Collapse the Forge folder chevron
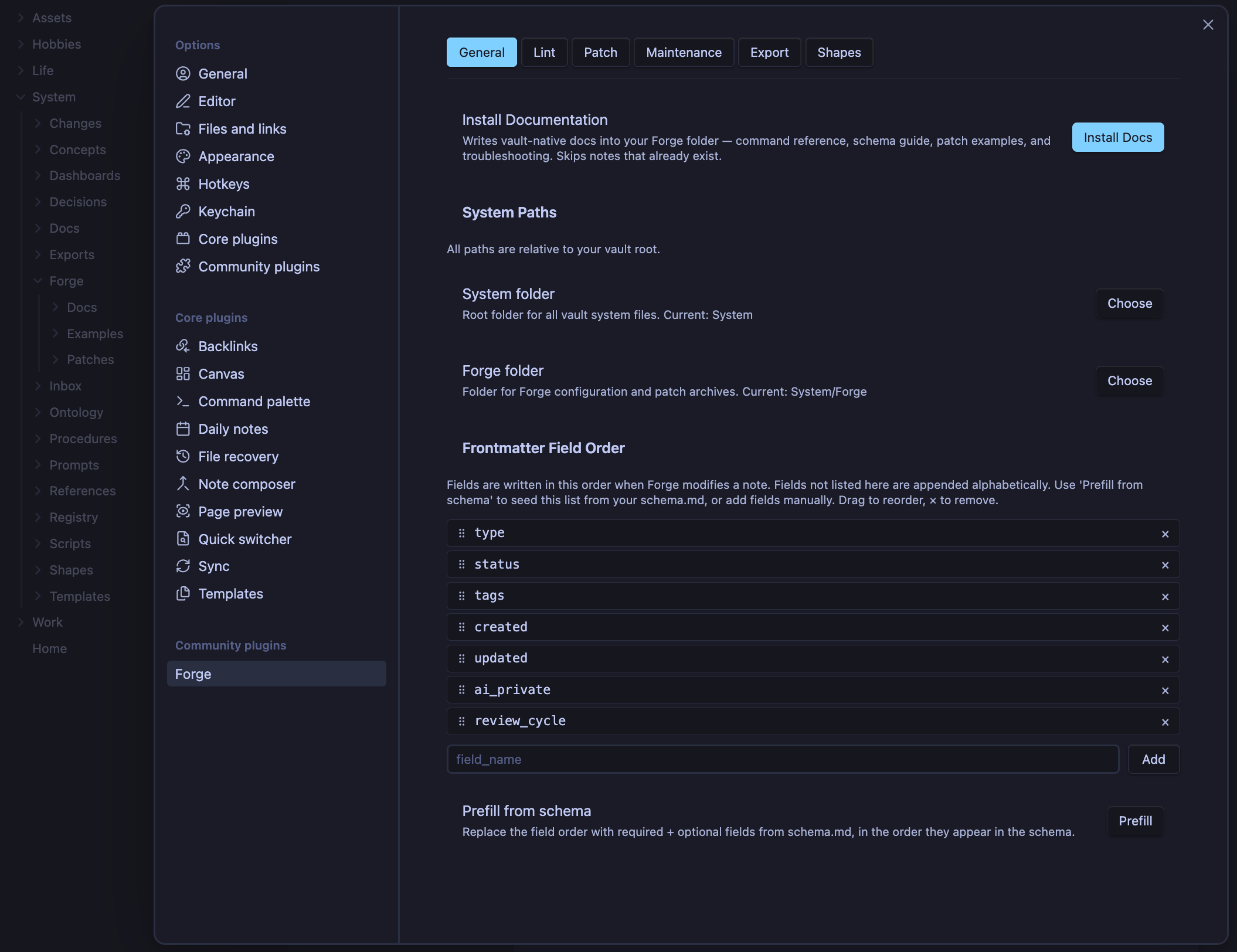The width and height of the screenshot is (1237, 952). [x=38, y=281]
